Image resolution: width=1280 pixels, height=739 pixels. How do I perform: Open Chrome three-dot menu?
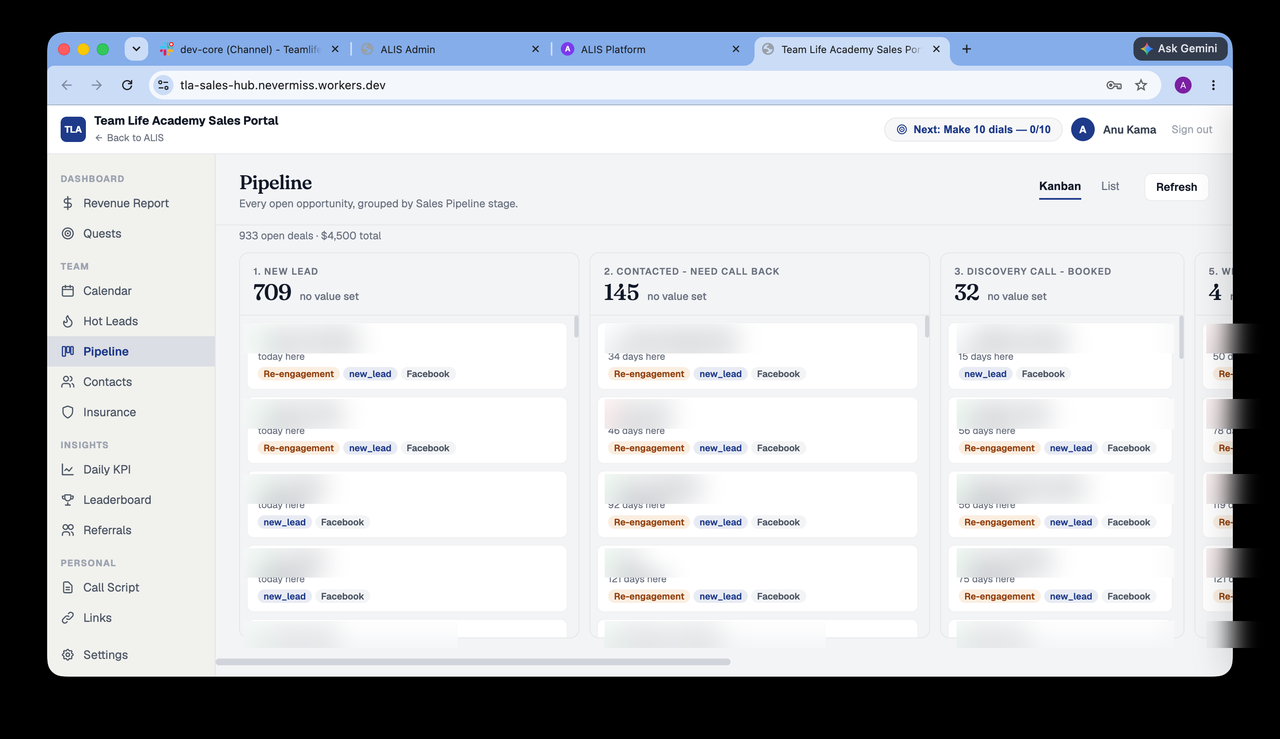(x=1213, y=85)
